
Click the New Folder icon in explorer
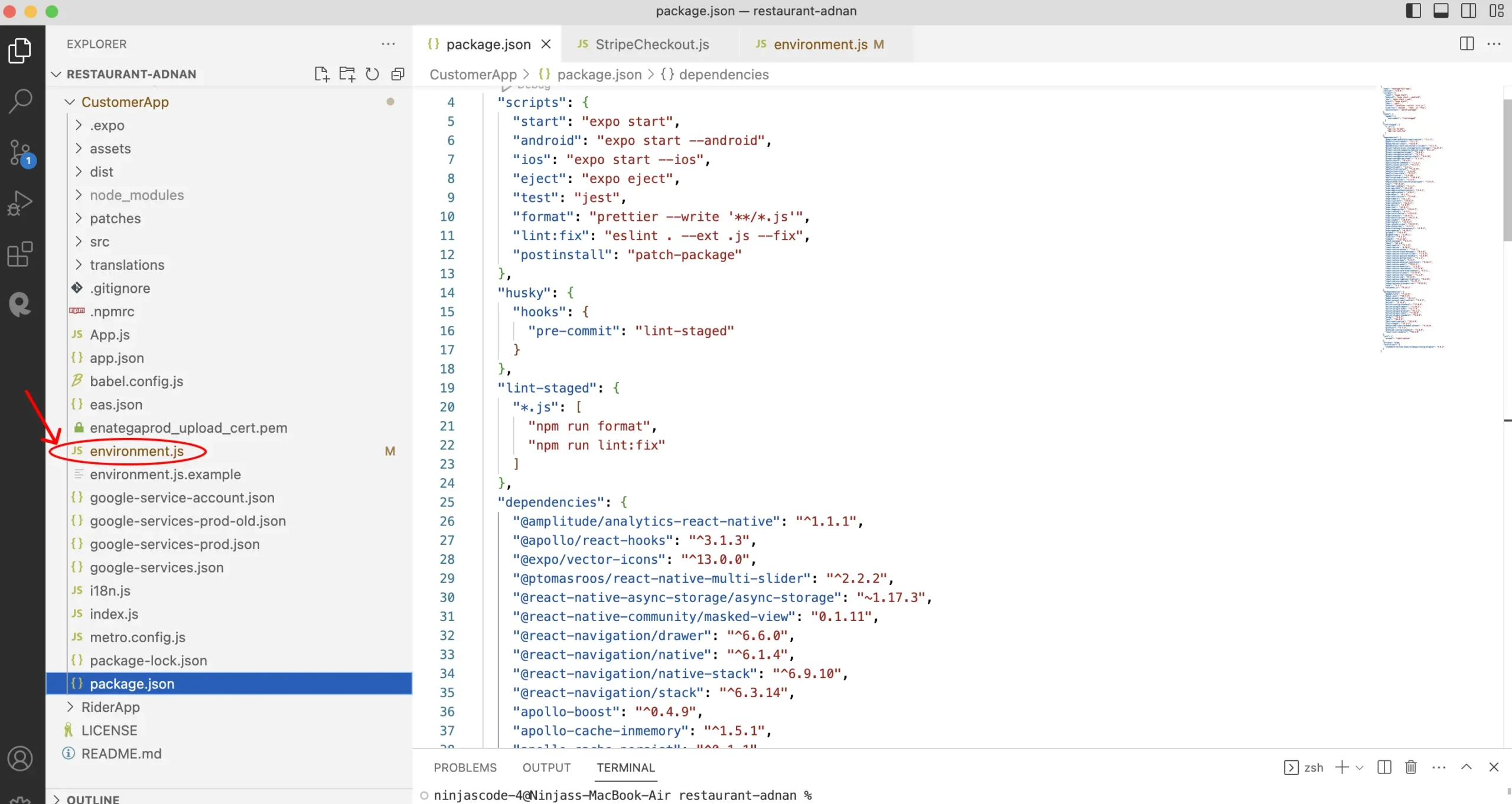(x=347, y=74)
